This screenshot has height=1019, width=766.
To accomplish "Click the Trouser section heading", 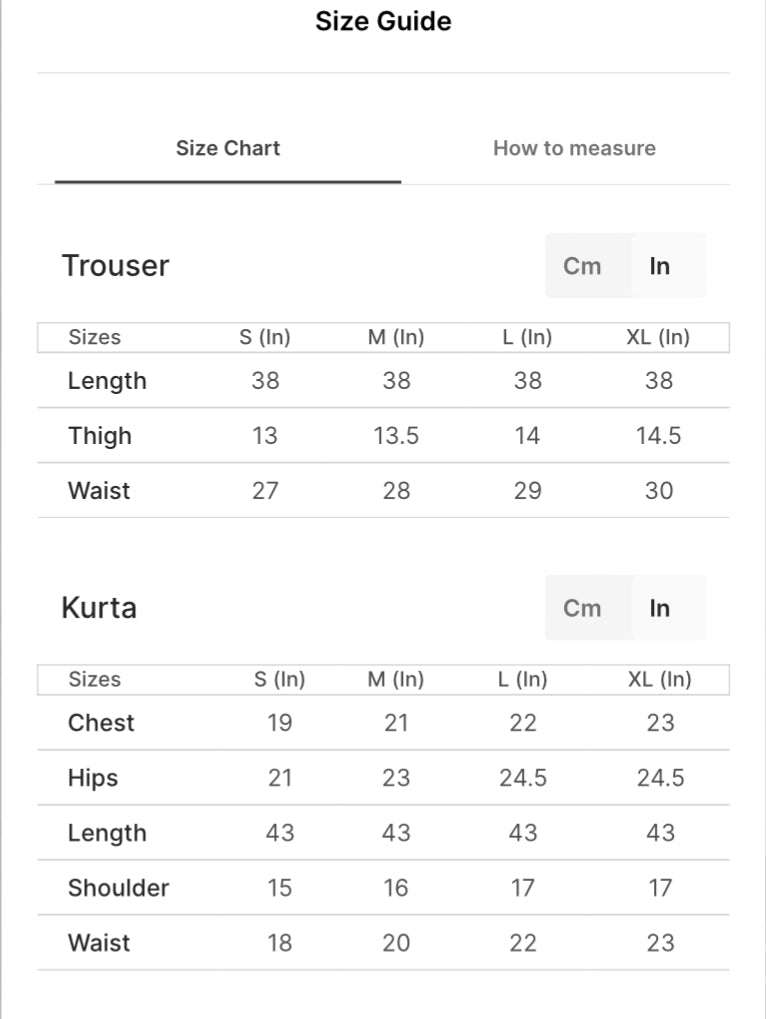I will click(x=116, y=266).
